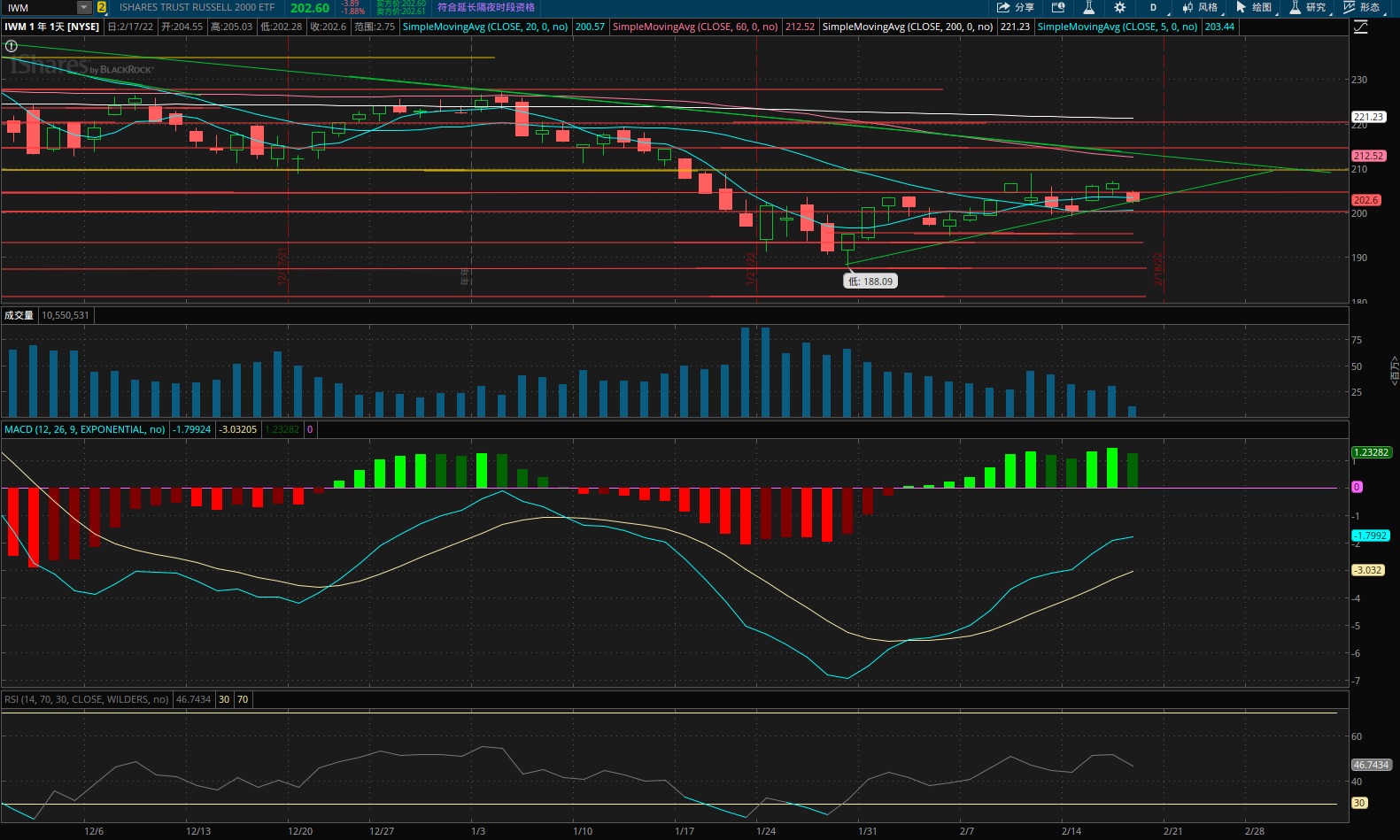Click the 12/6 date on time axis
The image size is (1400, 840).
94,831
